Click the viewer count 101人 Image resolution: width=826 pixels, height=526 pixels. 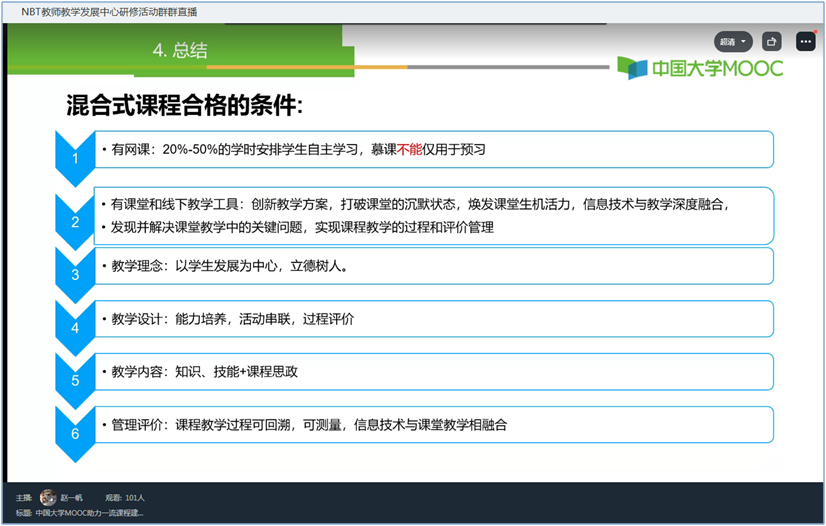pyautogui.click(x=127, y=497)
